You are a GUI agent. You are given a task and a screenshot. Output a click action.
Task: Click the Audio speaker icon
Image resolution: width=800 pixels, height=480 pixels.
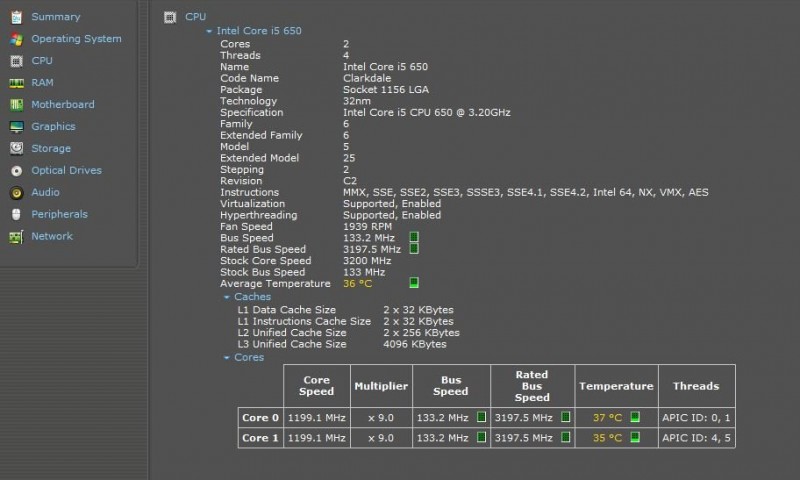[x=16, y=193]
